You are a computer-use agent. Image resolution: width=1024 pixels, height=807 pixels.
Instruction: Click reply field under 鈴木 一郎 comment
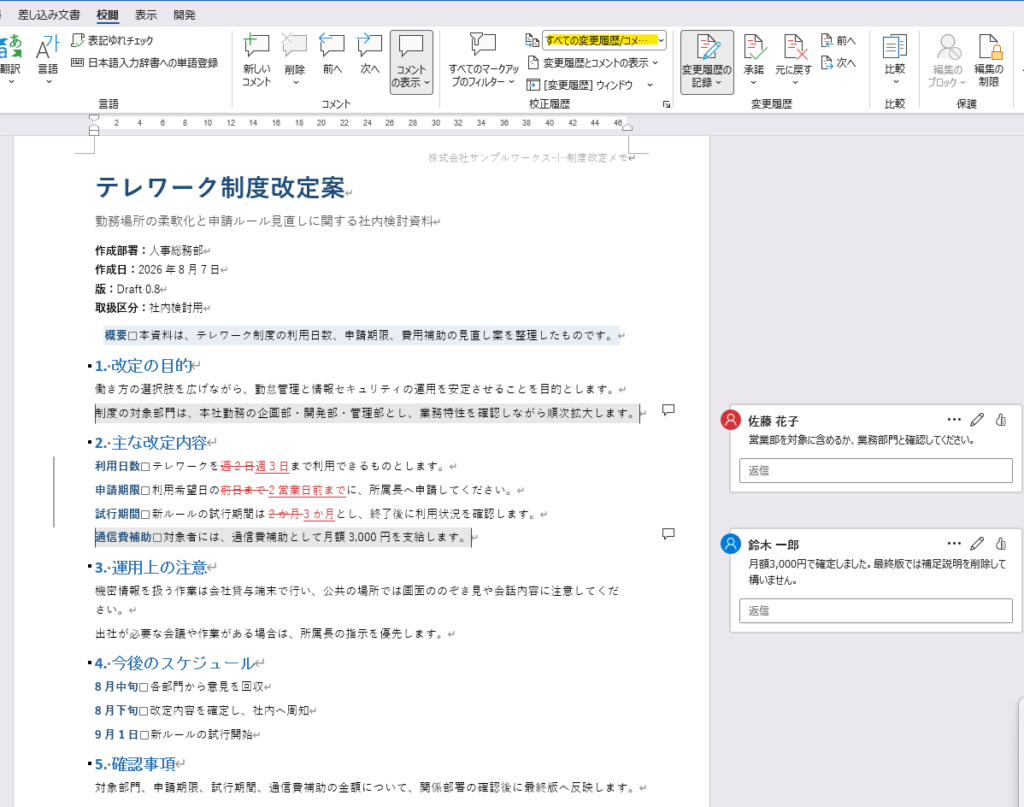[x=876, y=610]
